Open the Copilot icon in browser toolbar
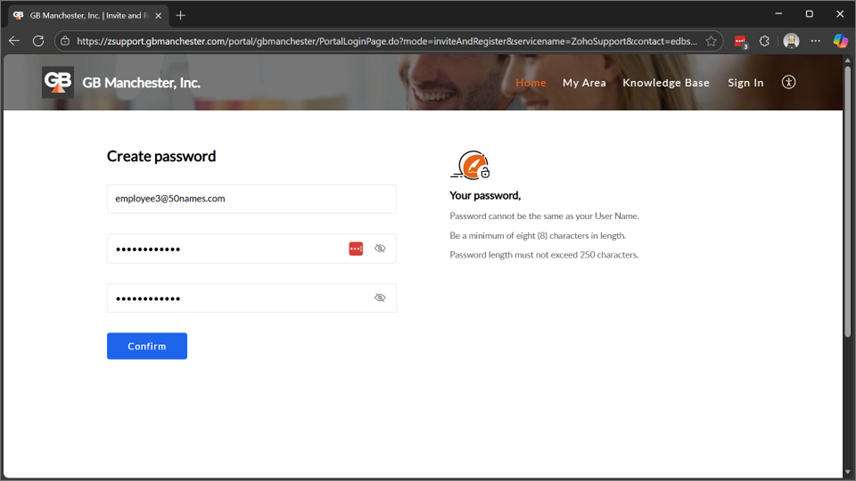The image size is (856, 481). pyautogui.click(x=840, y=41)
